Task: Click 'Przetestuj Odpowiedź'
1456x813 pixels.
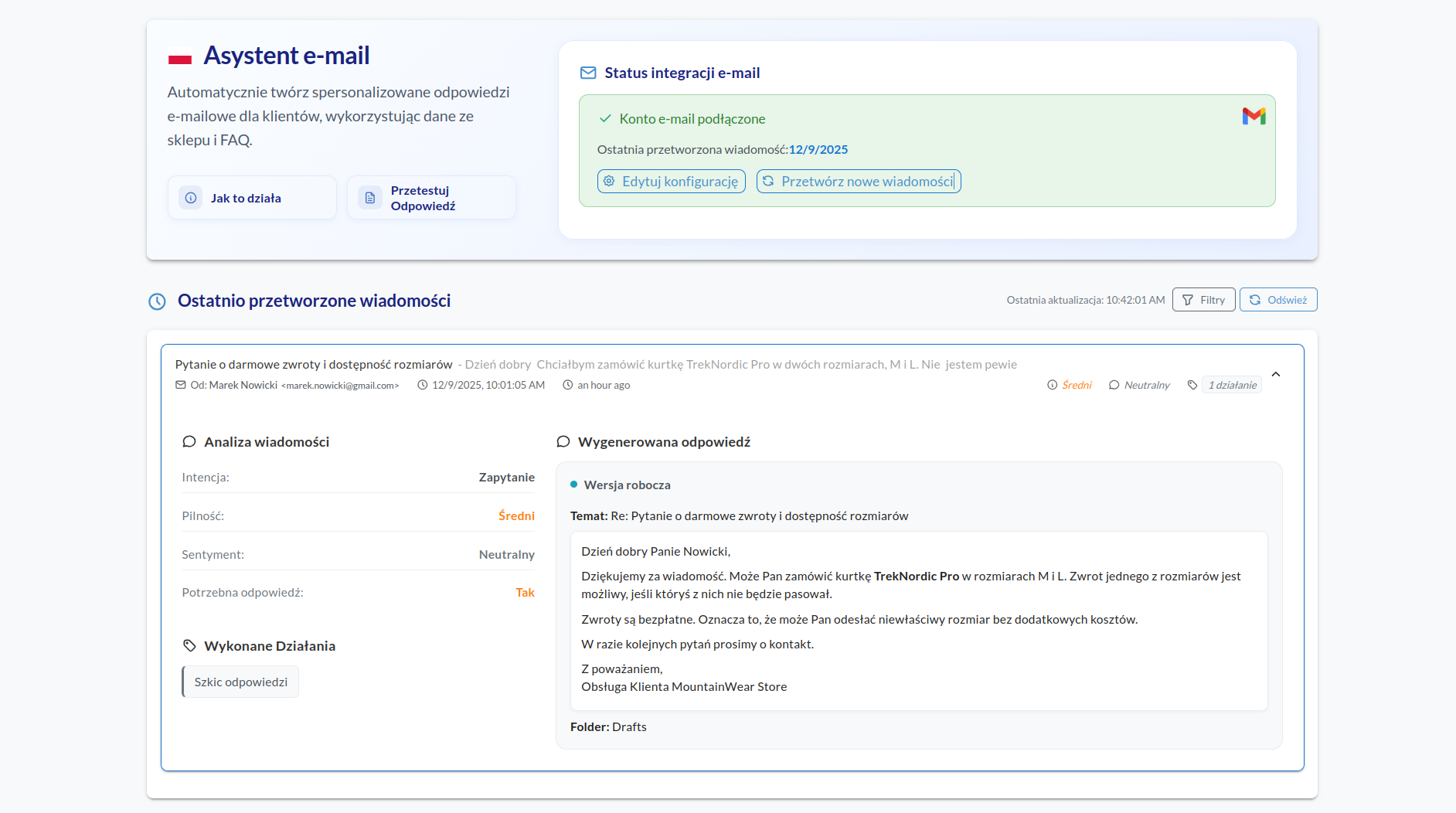Action: click(x=431, y=197)
